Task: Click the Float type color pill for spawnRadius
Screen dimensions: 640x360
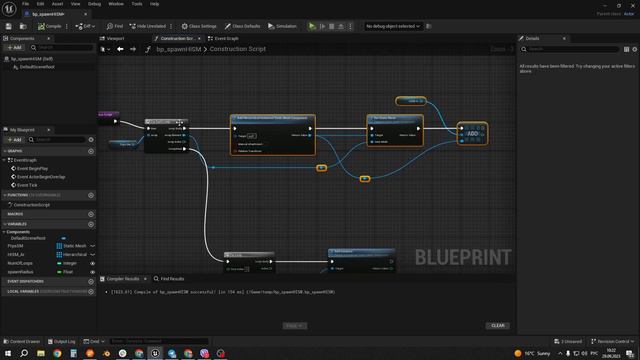Action: 59,272
